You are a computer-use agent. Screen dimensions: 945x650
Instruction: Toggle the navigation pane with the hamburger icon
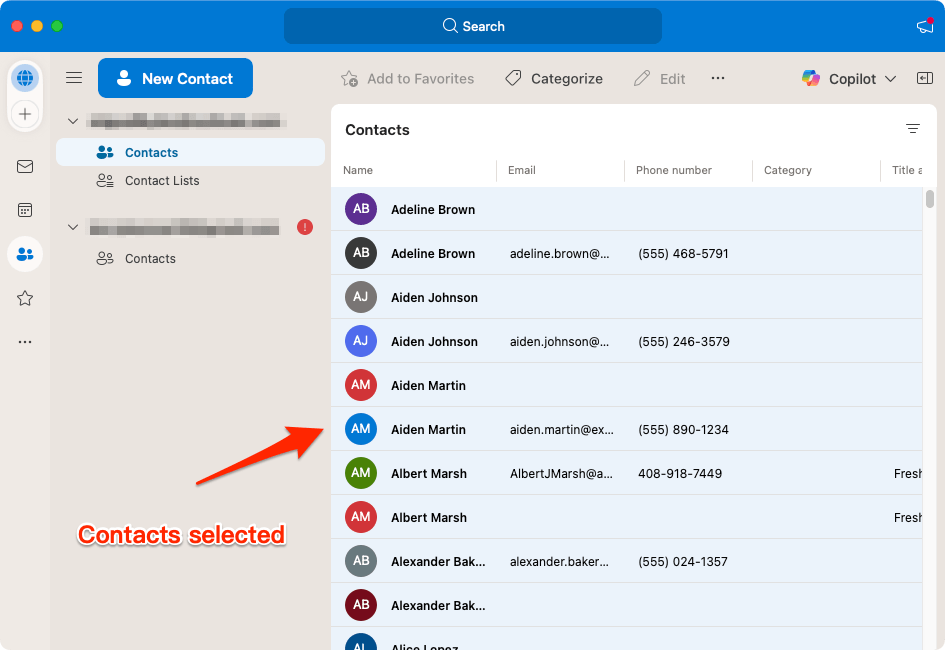[73, 77]
